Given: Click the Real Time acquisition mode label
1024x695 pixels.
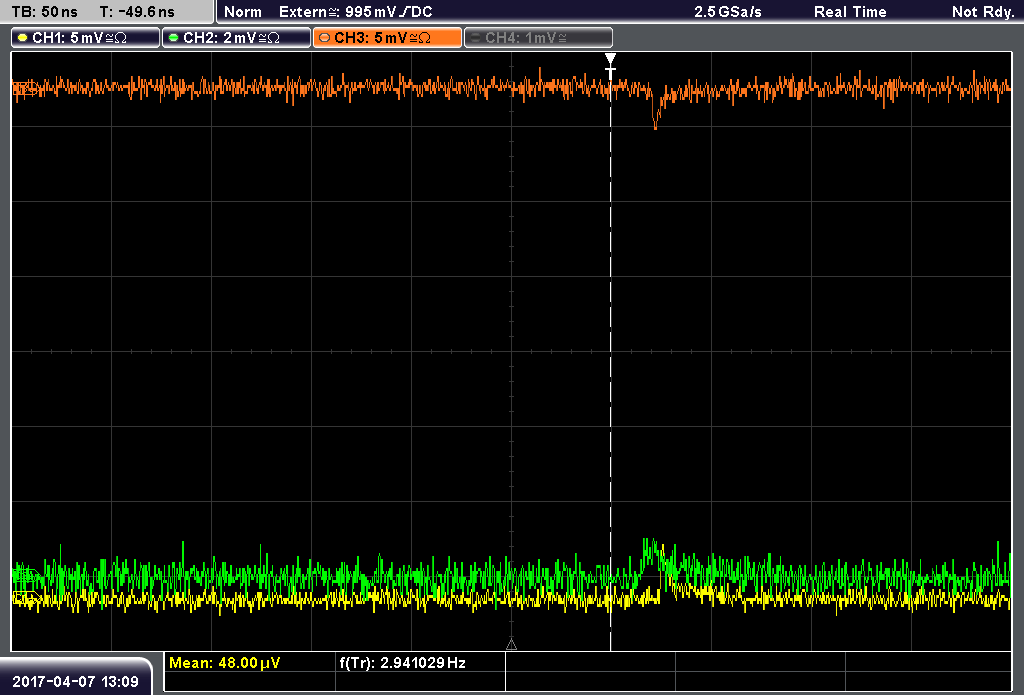Looking at the screenshot, I should pyautogui.click(x=850, y=12).
